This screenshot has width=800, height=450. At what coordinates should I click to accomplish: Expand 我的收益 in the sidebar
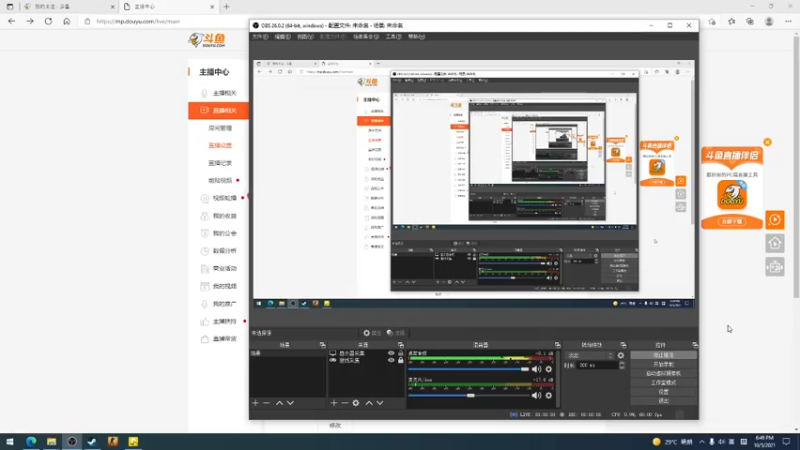(x=218, y=216)
